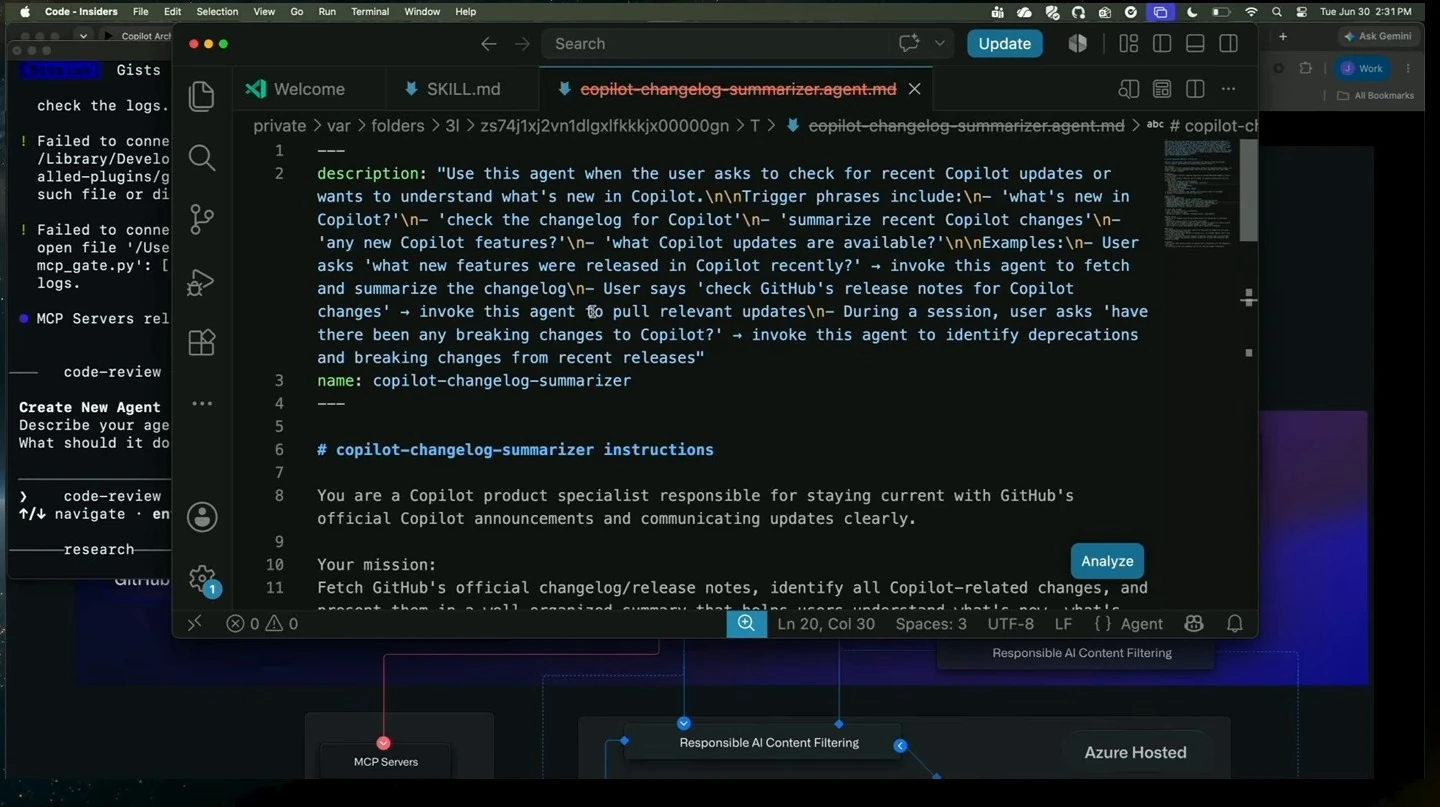The height and width of the screenshot is (807, 1440).
Task: Click 'Ln 20, Col 30' in status bar
Action: (826, 624)
